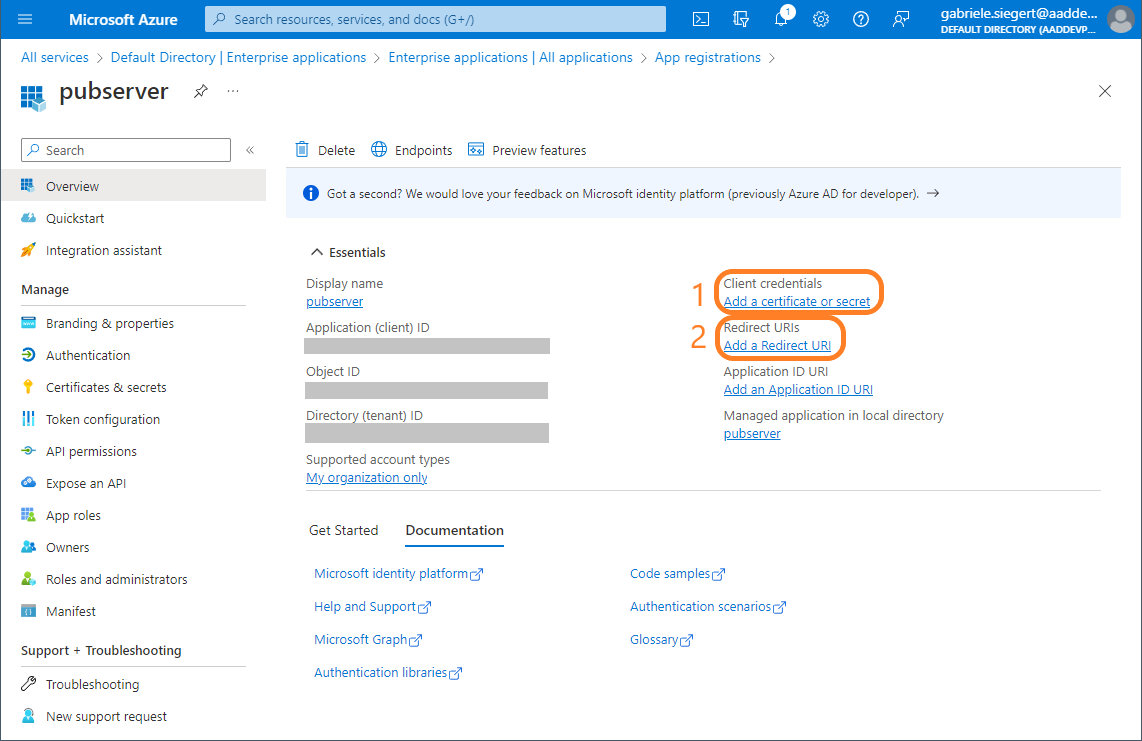Click Add a certificate or secret link

tap(796, 302)
